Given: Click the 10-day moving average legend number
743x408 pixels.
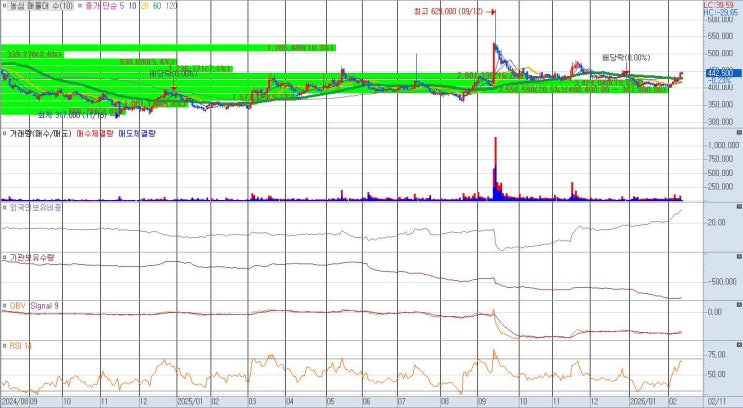Looking at the screenshot, I should 132,6.
